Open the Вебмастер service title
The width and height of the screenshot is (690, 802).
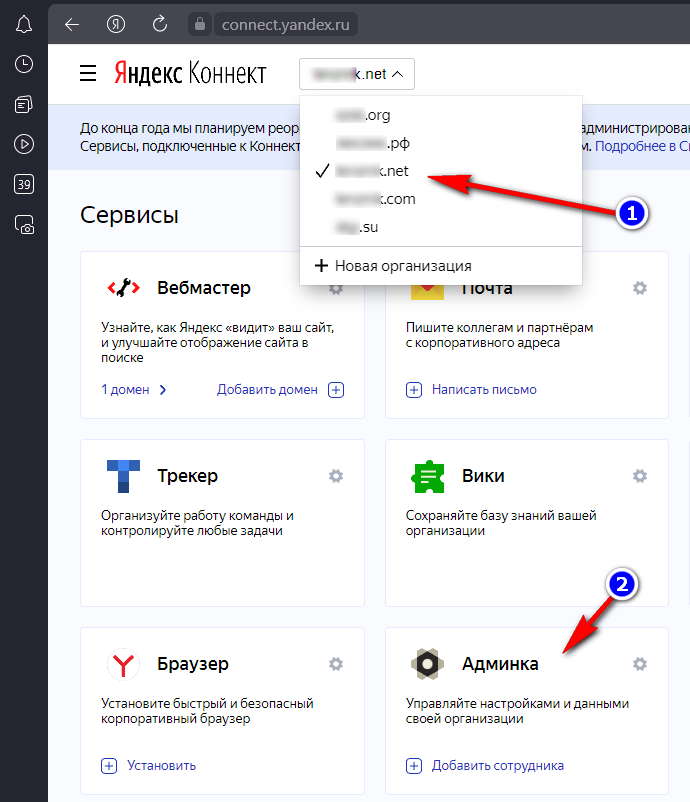click(204, 288)
